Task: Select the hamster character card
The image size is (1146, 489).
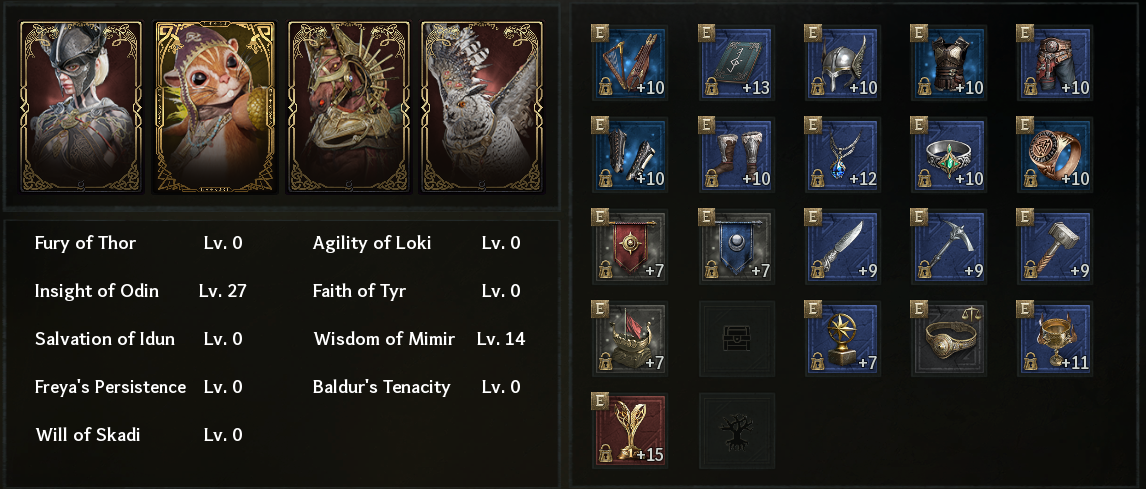Action: [x=213, y=107]
